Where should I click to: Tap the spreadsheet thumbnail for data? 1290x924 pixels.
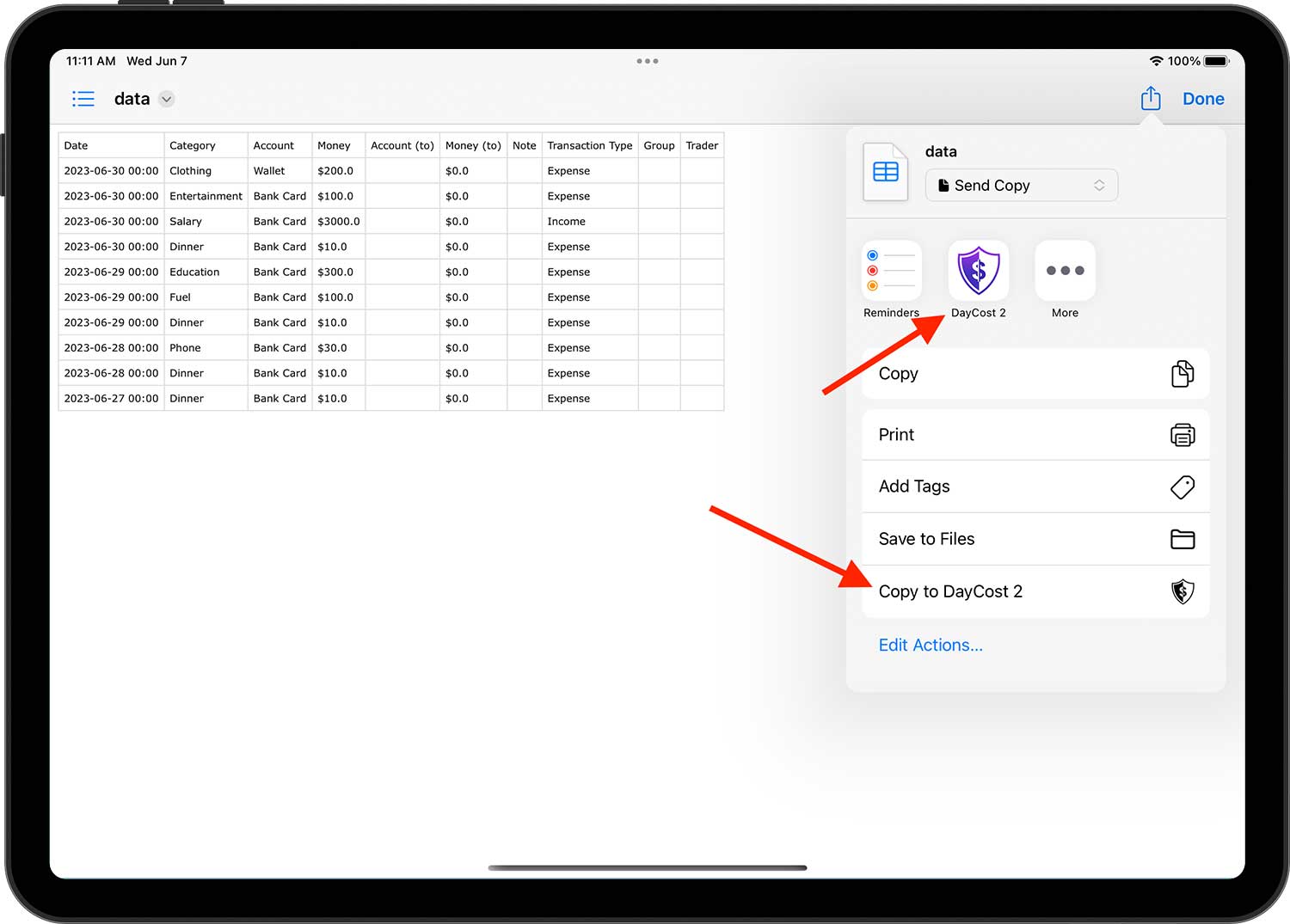pyautogui.click(x=885, y=170)
